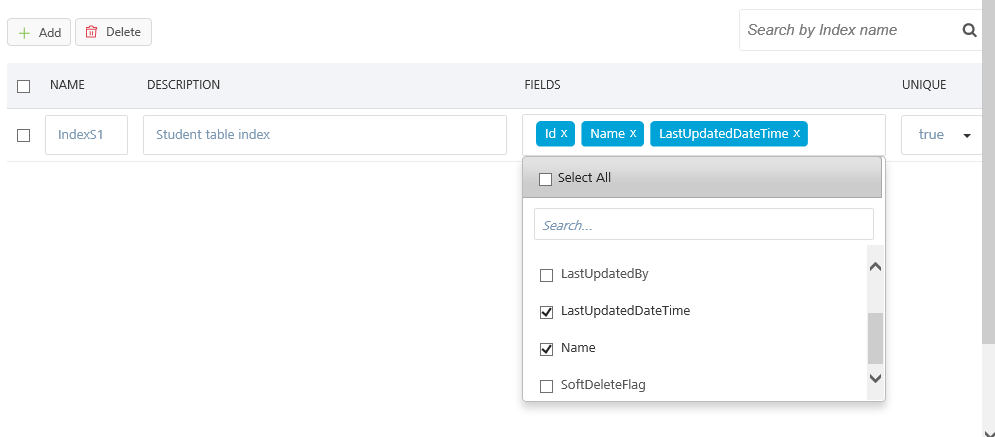This screenshot has height=437, width=995.
Task: Enable the LastUpdatedBy field checkbox
Action: (x=547, y=275)
